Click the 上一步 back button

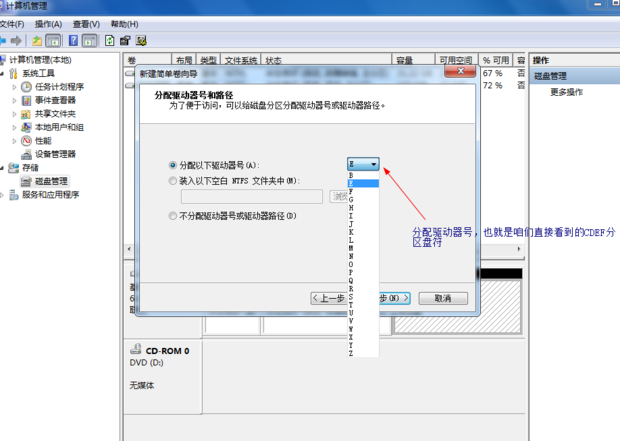click(328, 298)
